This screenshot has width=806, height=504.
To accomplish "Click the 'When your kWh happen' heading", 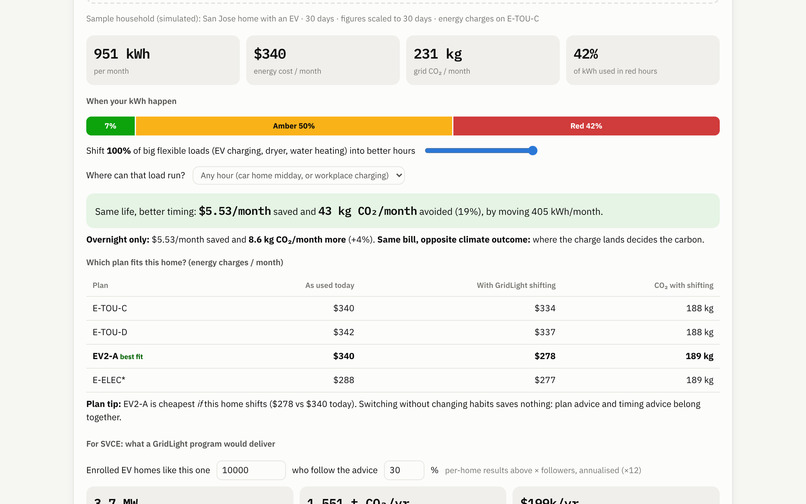I will (x=131, y=101).
